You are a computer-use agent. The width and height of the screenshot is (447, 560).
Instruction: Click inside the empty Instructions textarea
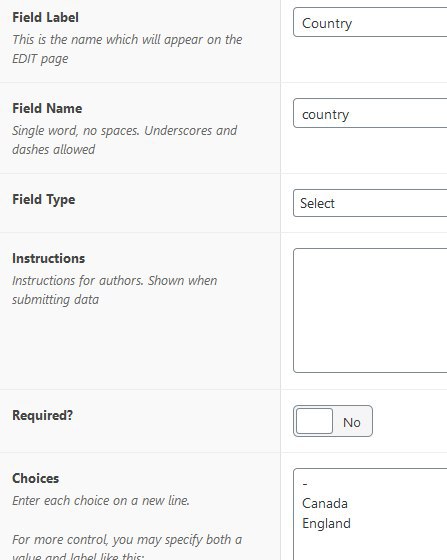click(370, 310)
